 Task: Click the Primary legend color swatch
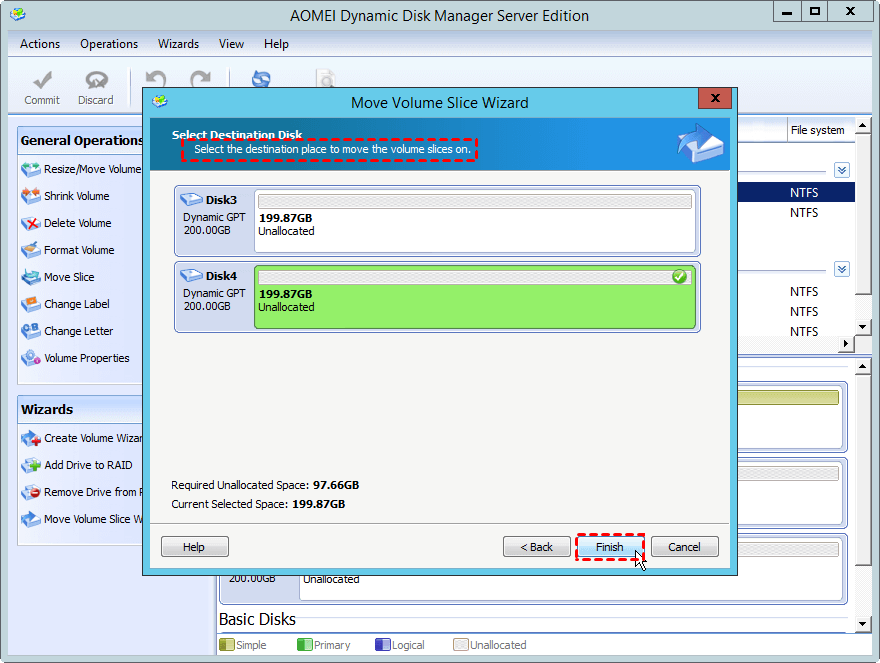tap(305, 644)
